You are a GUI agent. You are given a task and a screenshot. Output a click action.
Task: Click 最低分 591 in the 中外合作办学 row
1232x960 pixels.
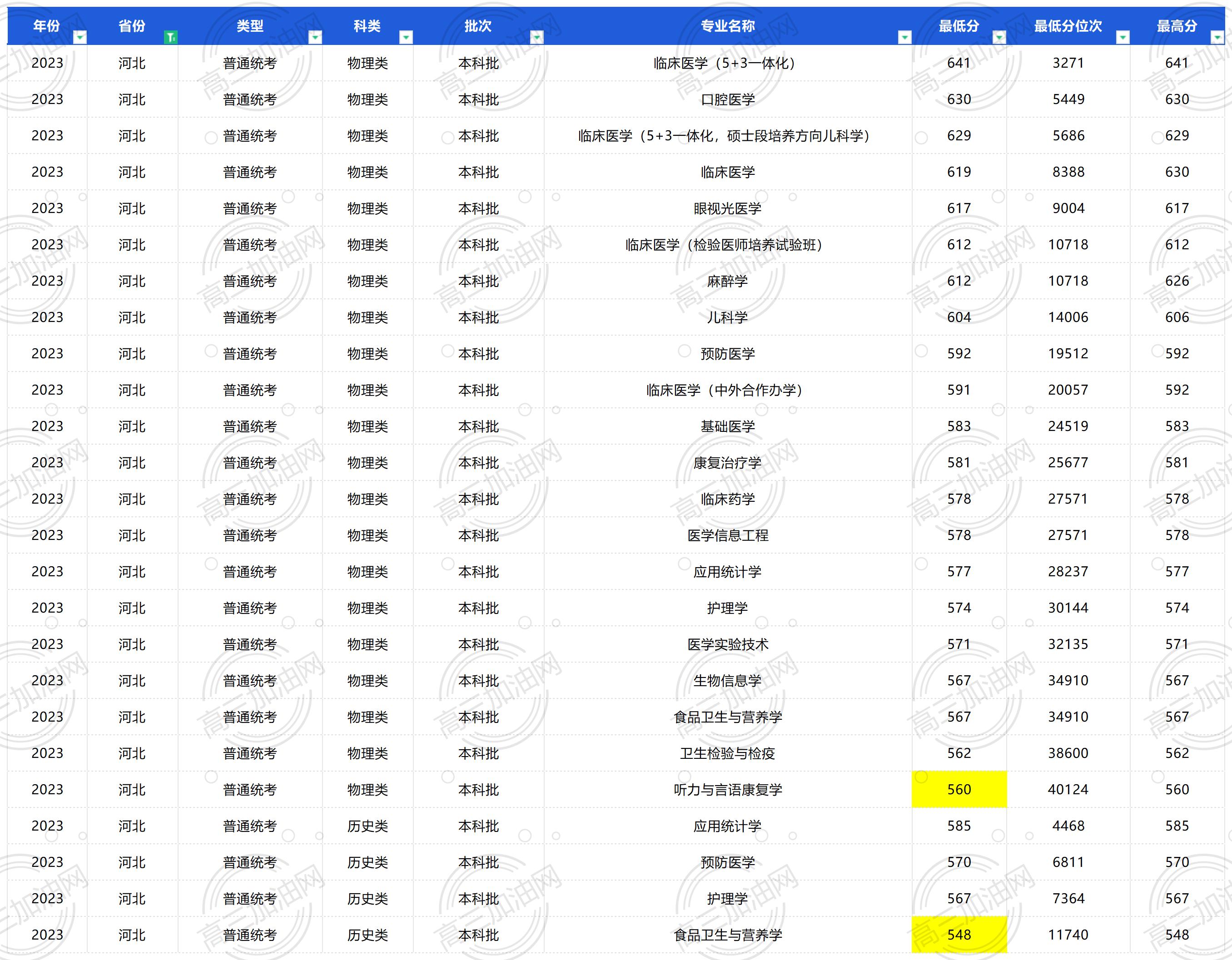pyautogui.click(x=959, y=391)
